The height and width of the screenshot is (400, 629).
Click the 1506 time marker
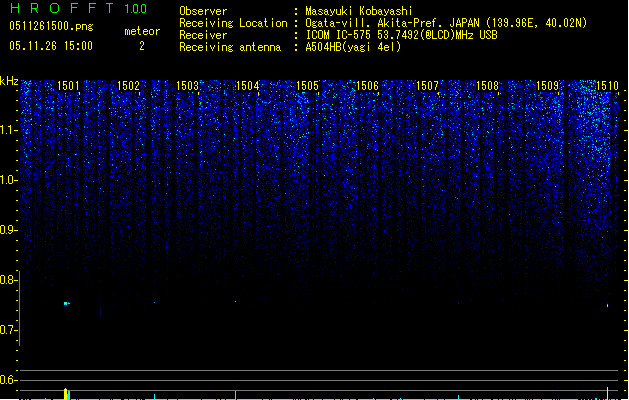click(367, 86)
